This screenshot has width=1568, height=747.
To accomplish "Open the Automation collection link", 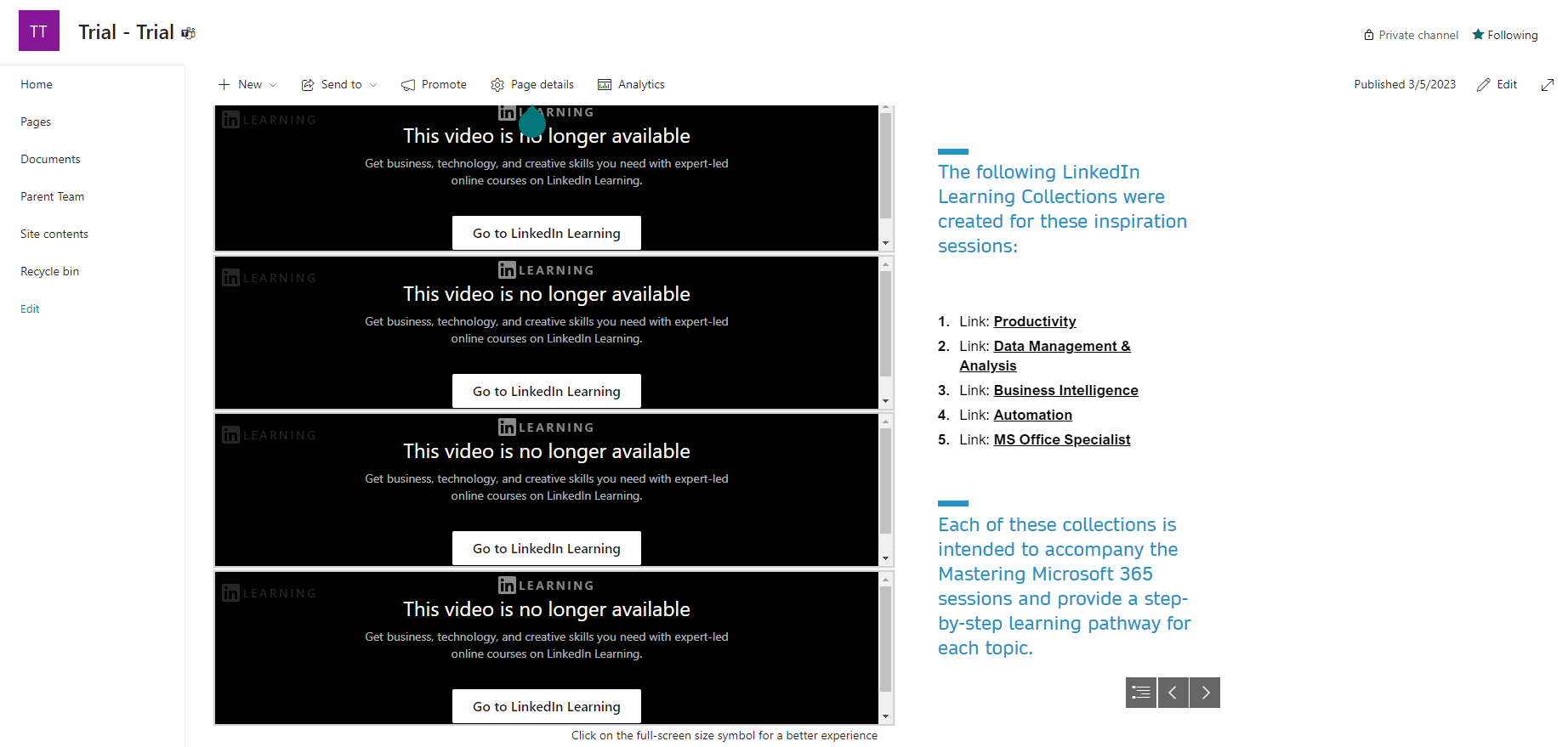I will (x=1033, y=415).
